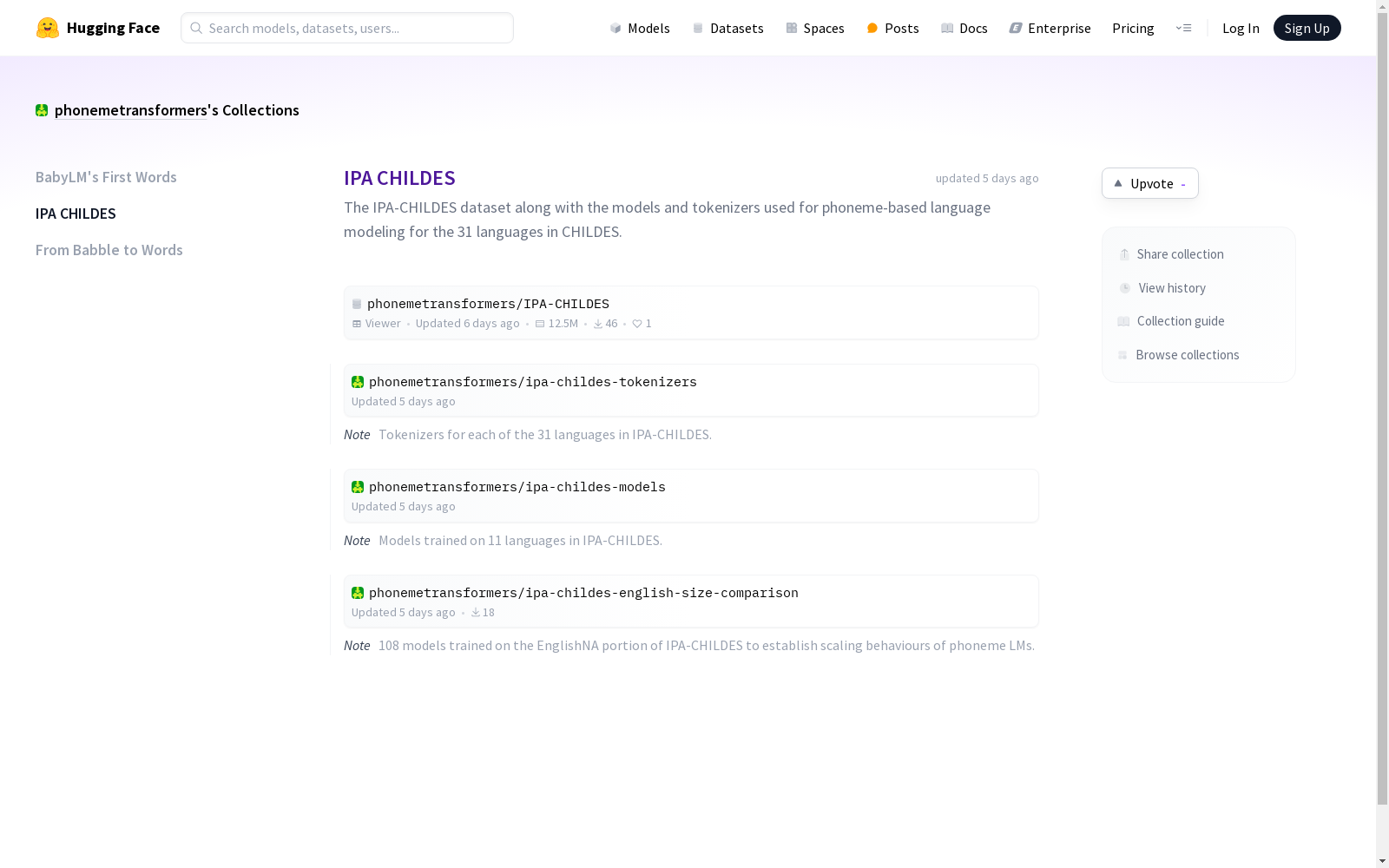Screen dimensions: 1389x868
Task: Click the 'Models trained on 11 languages' note
Action: 520,541
